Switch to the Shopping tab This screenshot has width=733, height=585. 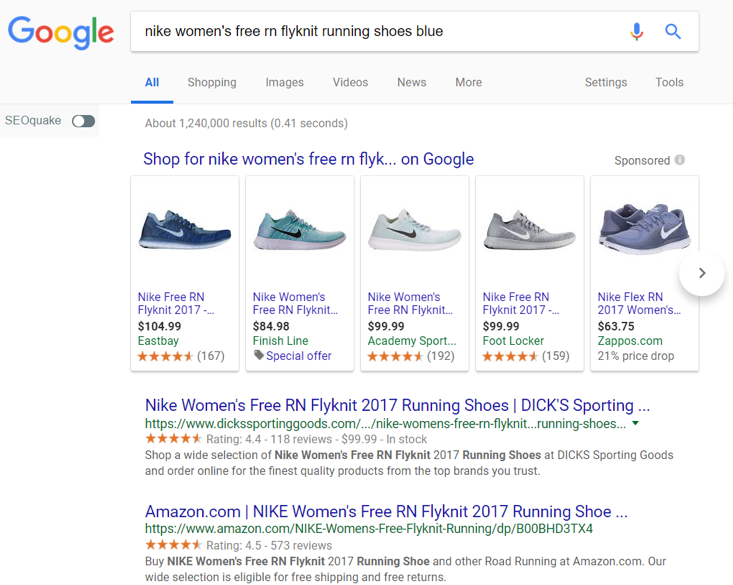point(212,82)
